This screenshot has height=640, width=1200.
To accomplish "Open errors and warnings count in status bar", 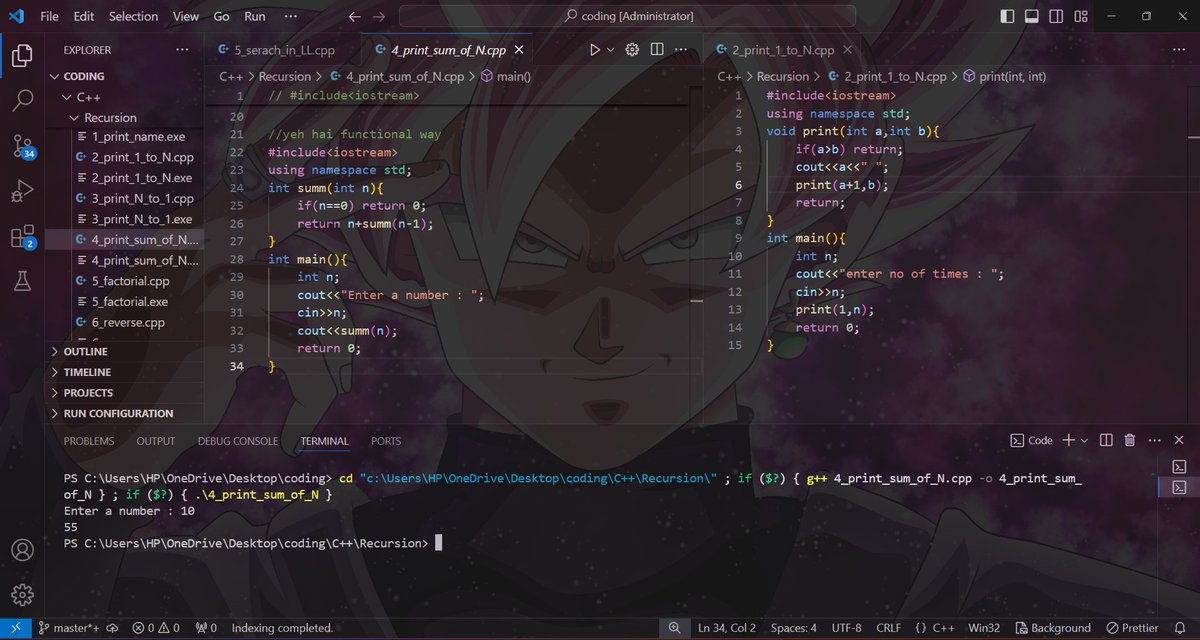I will point(155,628).
